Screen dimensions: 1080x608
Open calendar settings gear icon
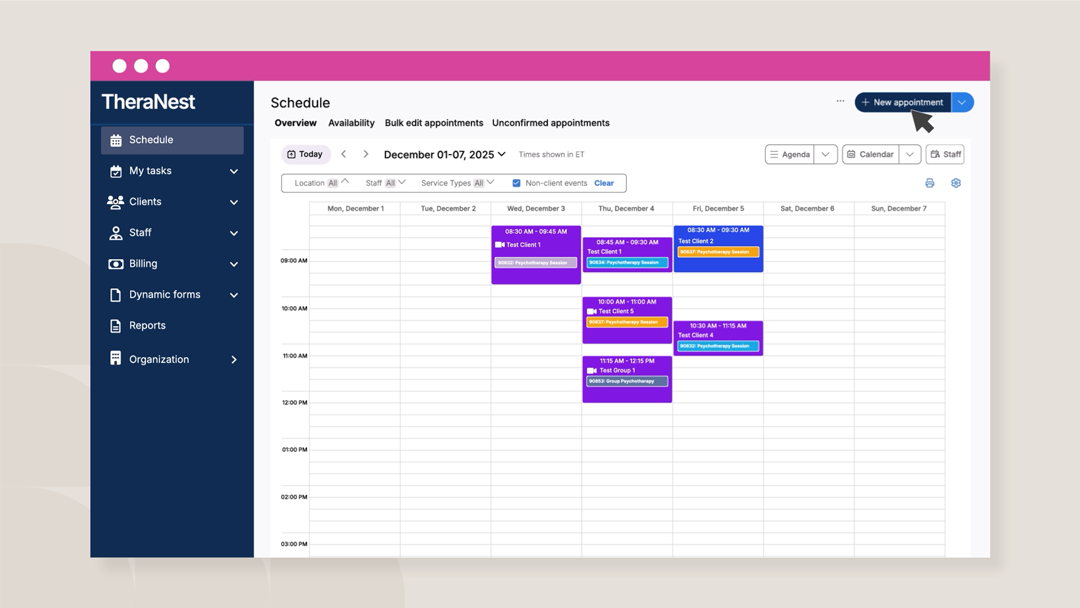pos(956,184)
